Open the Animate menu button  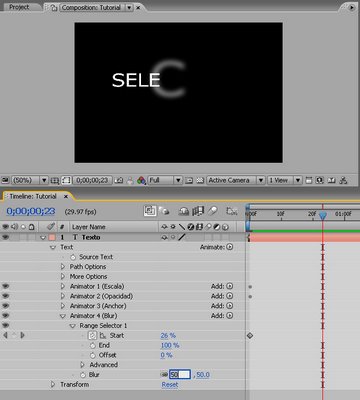[x=230, y=247]
